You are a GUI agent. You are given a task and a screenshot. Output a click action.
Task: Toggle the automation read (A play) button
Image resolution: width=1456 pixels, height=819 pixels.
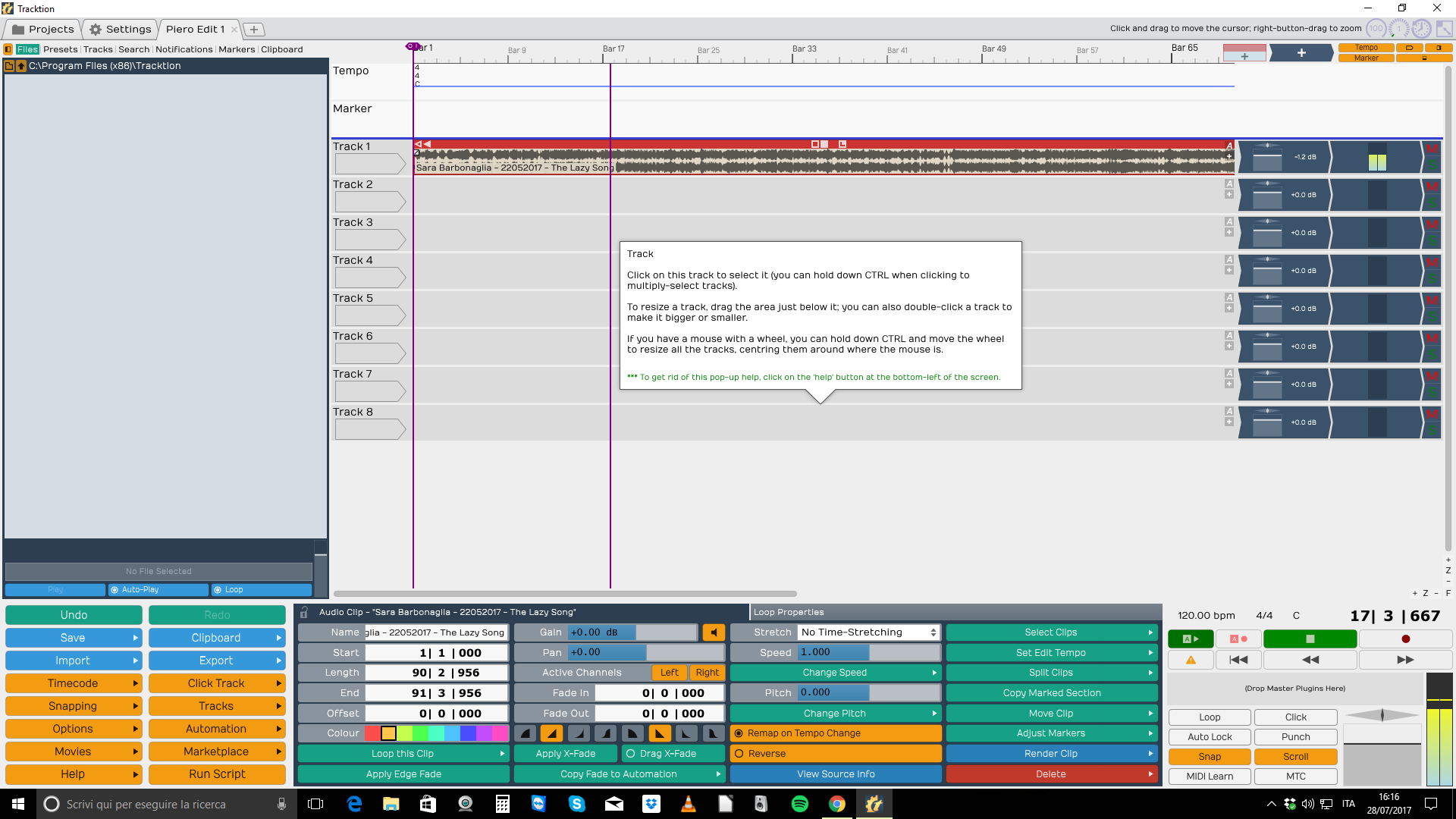pos(1191,639)
